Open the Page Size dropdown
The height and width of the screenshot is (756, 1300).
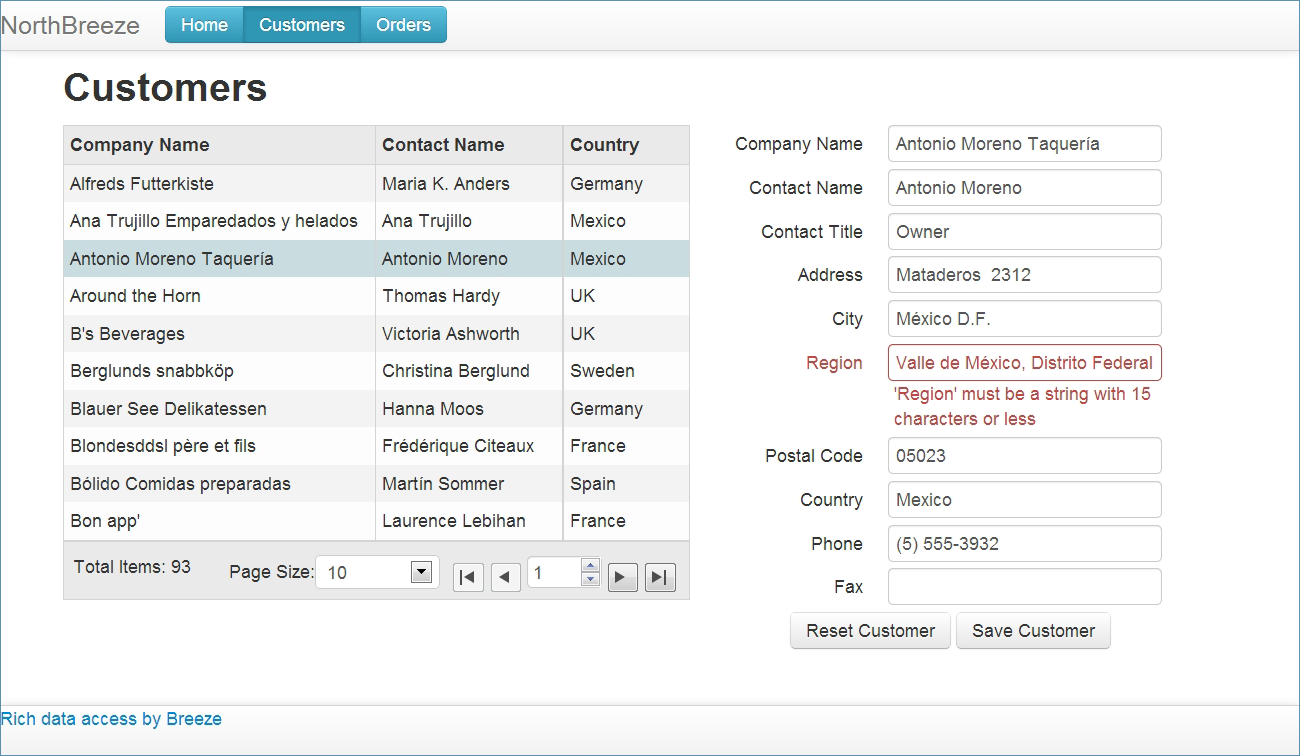point(377,572)
